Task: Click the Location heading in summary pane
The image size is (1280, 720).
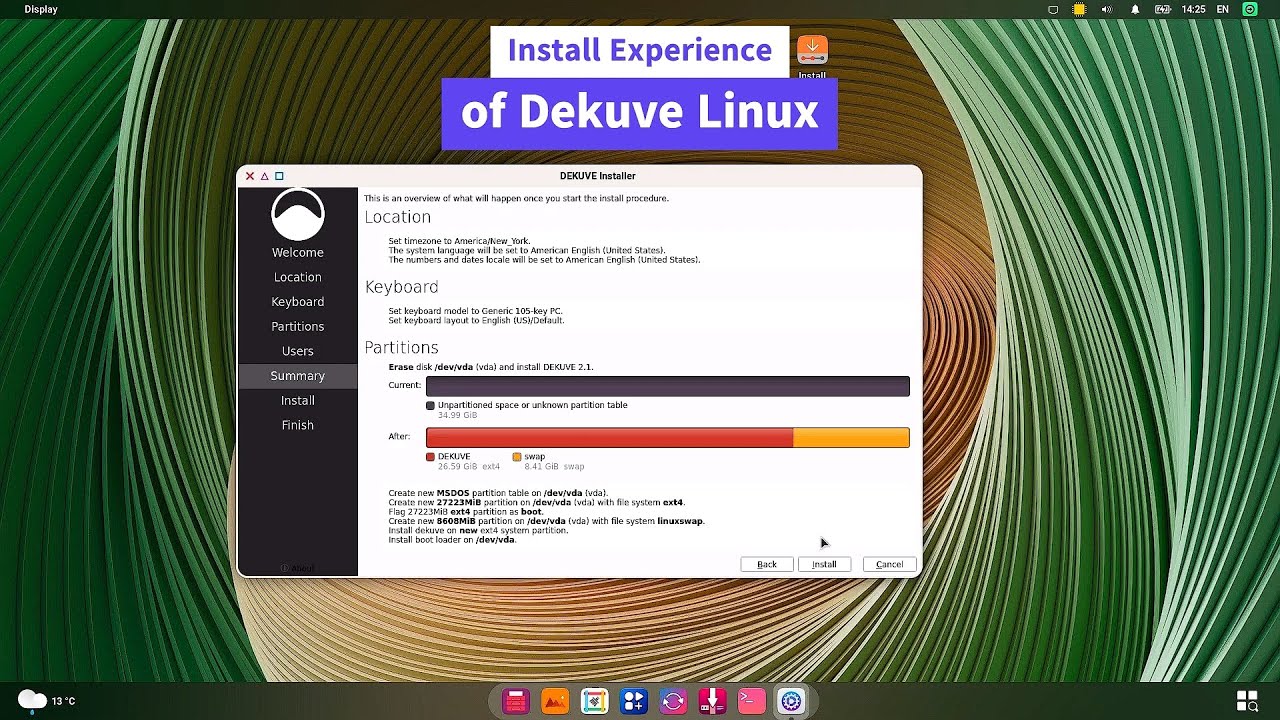Action: point(398,217)
